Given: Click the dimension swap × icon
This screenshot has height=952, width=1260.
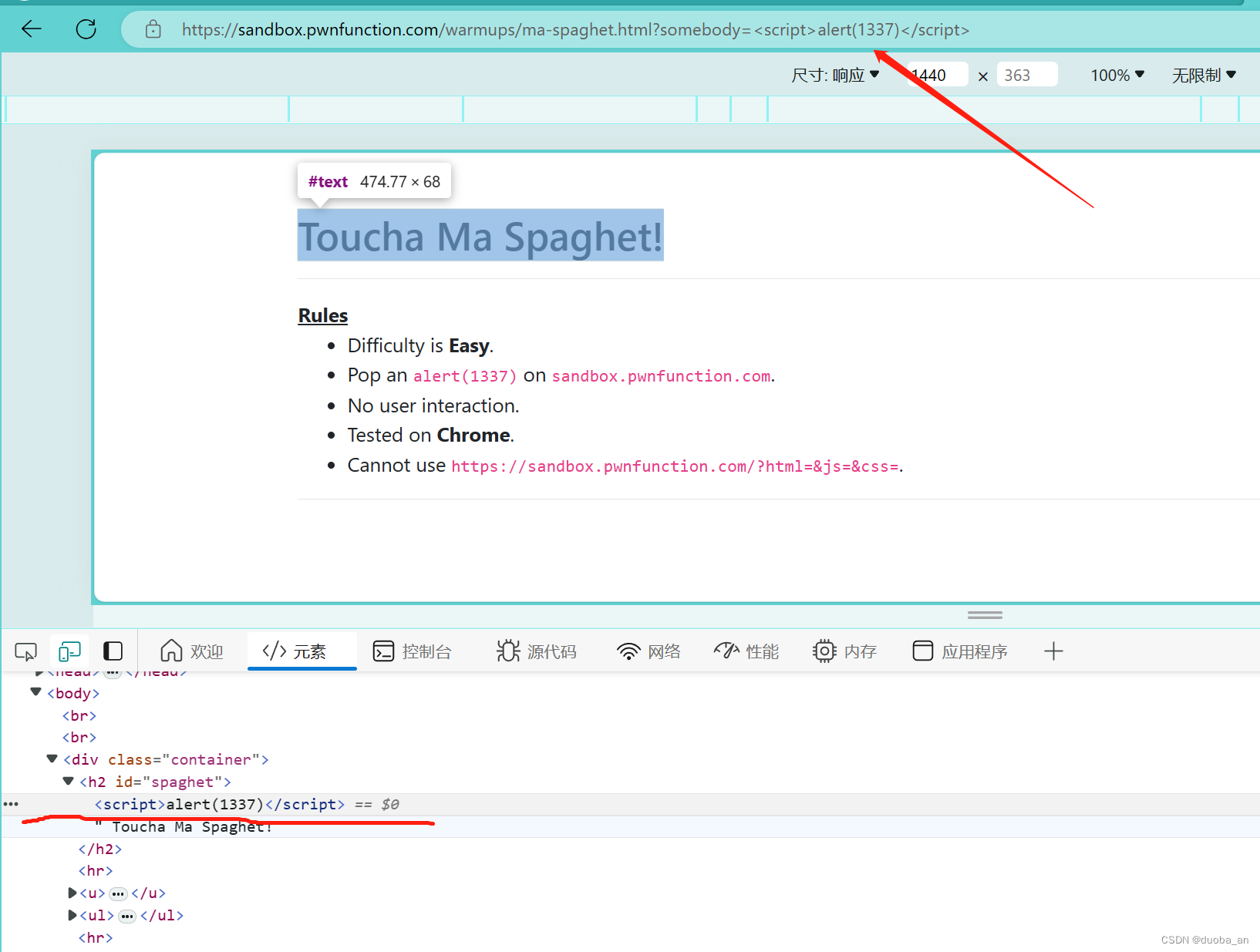Looking at the screenshot, I should (x=983, y=75).
